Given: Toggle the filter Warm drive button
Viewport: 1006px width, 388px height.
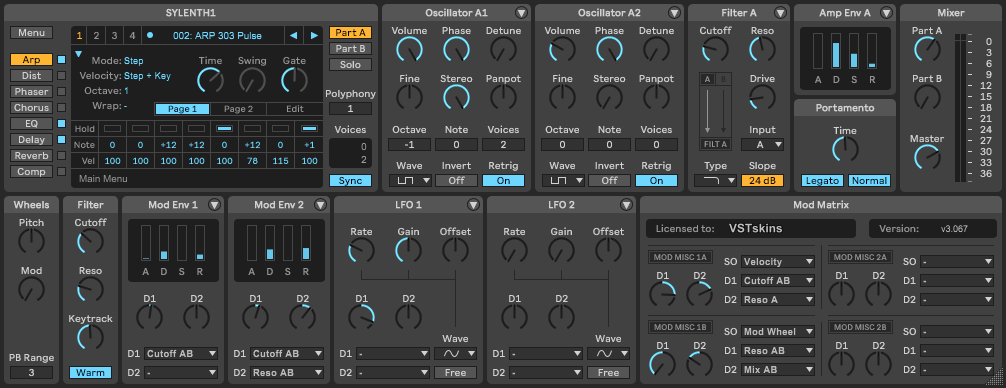Looking at the screenshot, I should (x=90, y=373).
